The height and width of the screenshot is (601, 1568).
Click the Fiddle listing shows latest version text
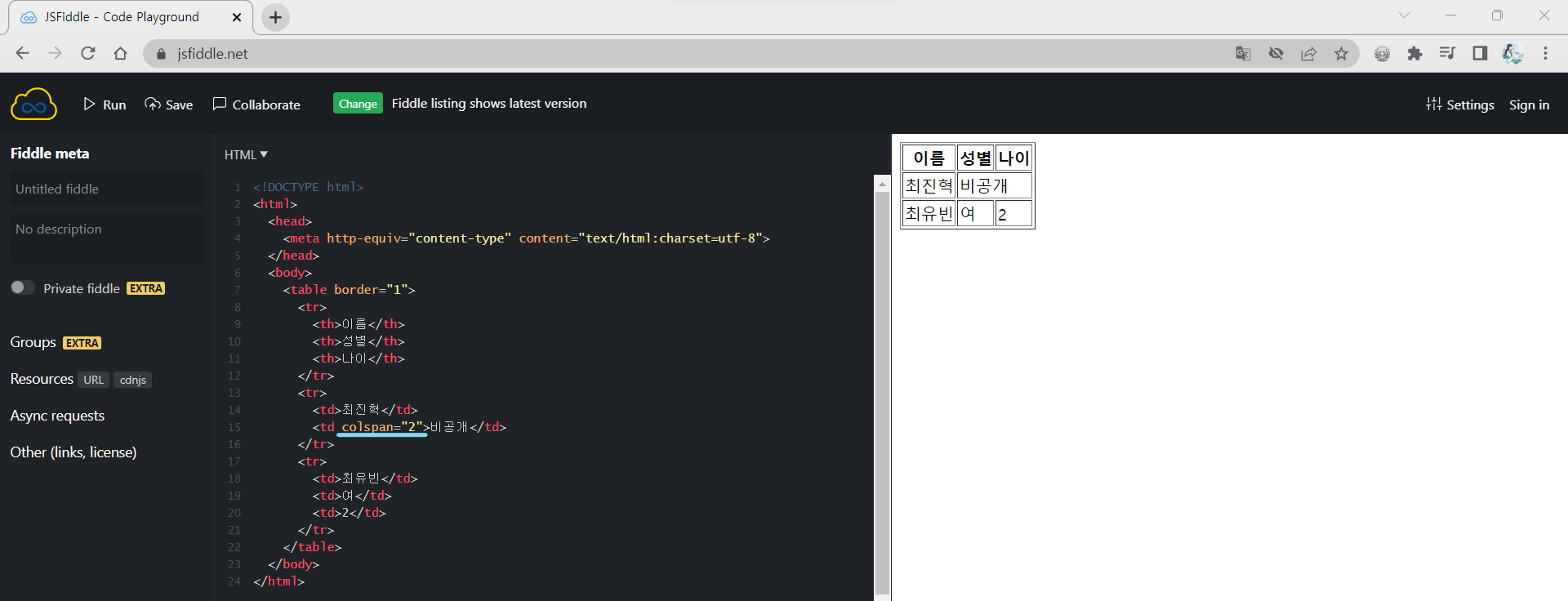[489, 104]
